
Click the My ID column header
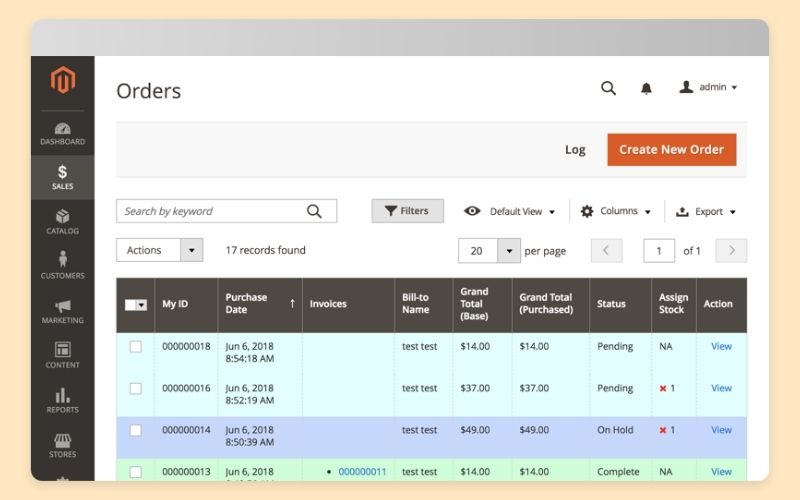(186, 305)
